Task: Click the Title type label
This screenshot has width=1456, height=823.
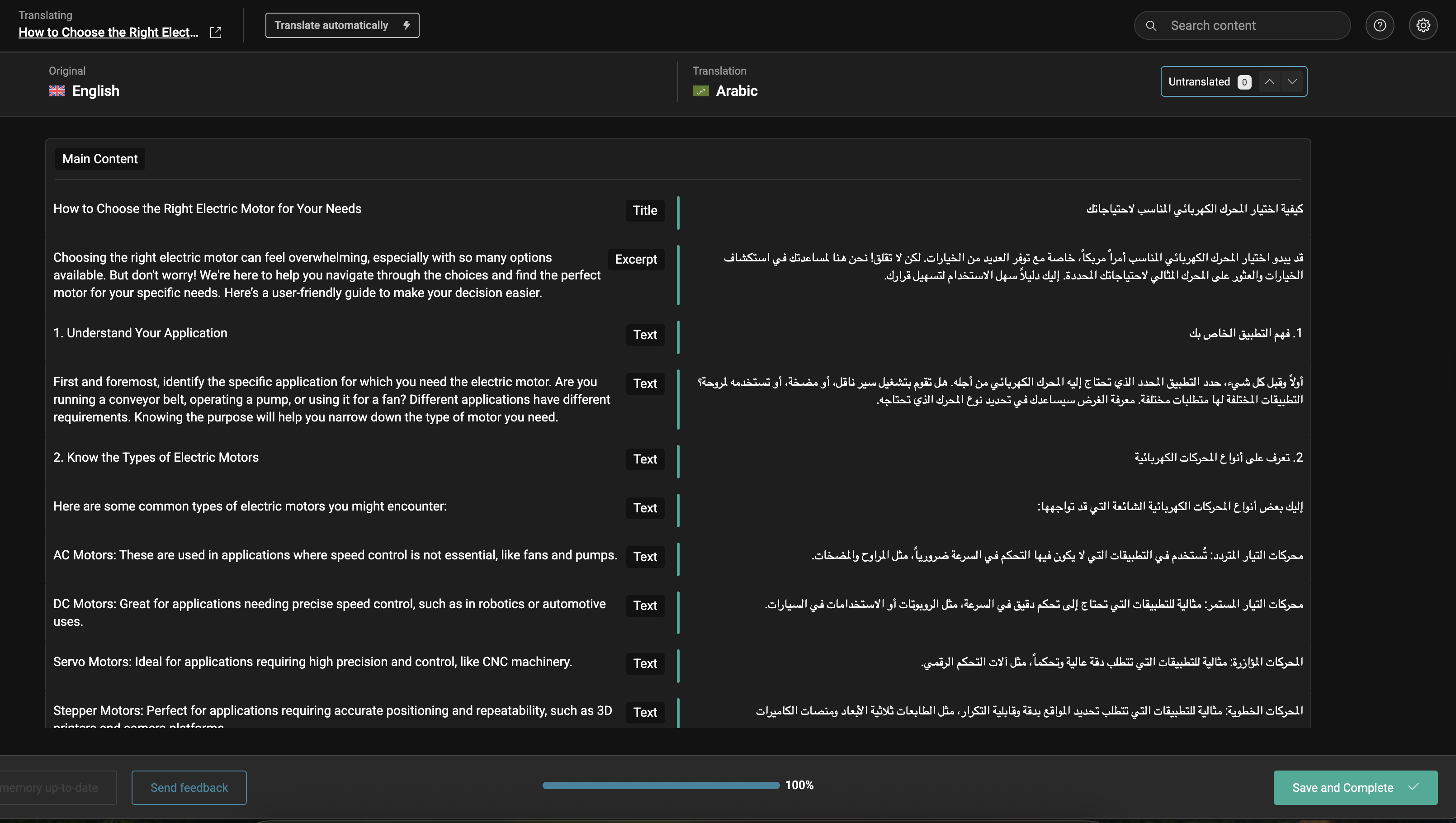Action: 645,210
